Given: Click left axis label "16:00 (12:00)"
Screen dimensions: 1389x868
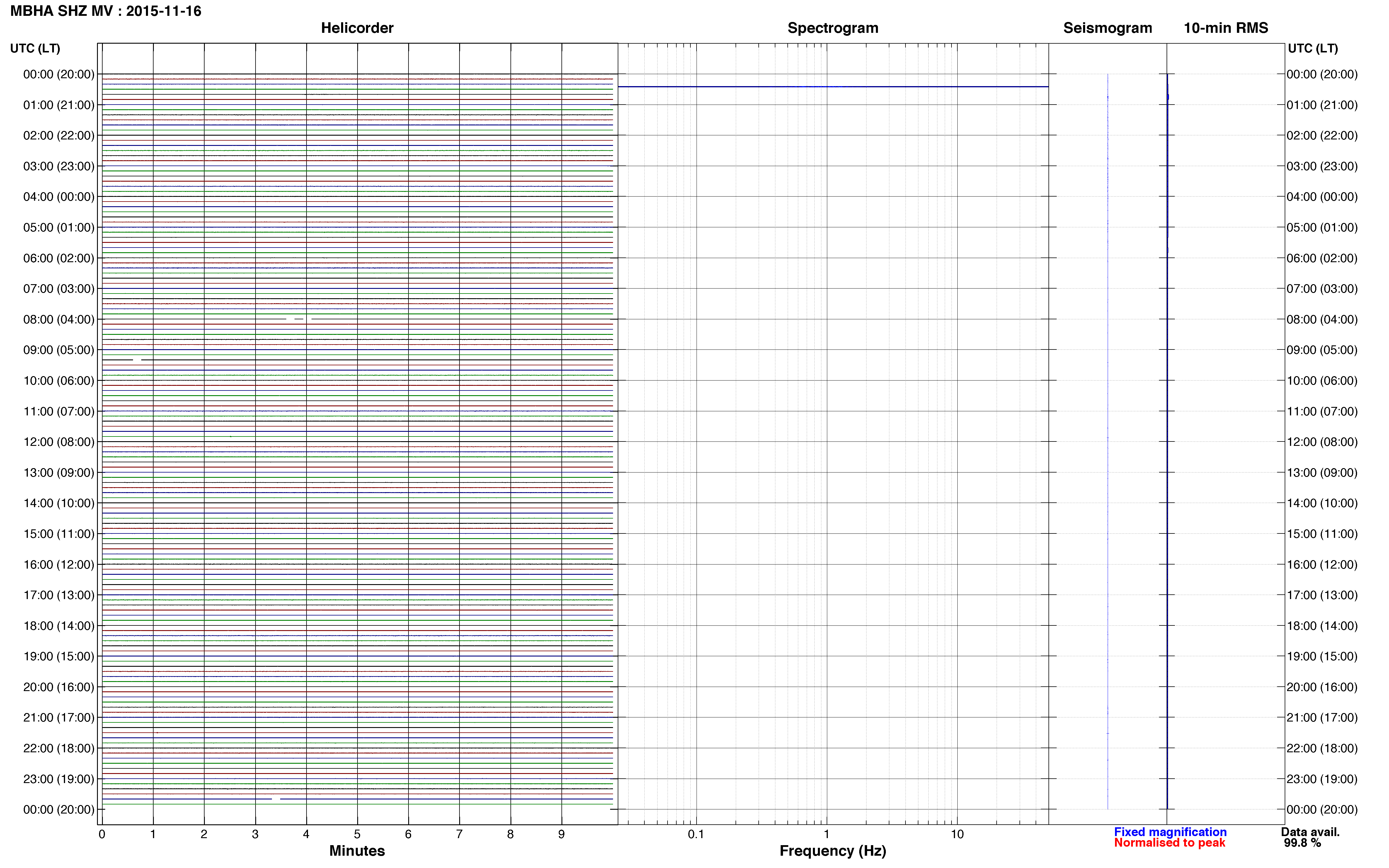Looking at the screenshot, I should click(59, 564).
